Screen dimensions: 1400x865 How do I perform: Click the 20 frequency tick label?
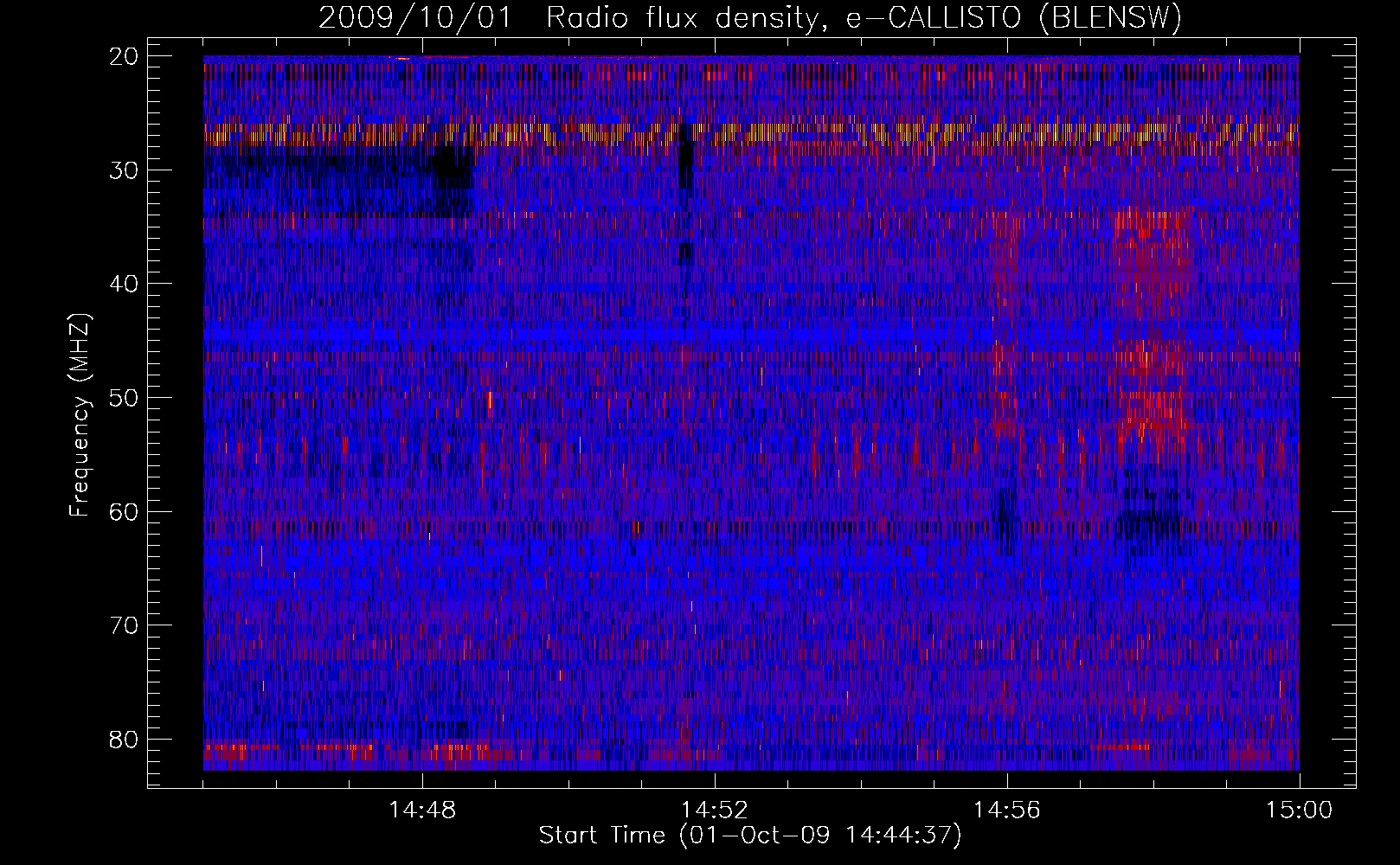pos(125,56)
